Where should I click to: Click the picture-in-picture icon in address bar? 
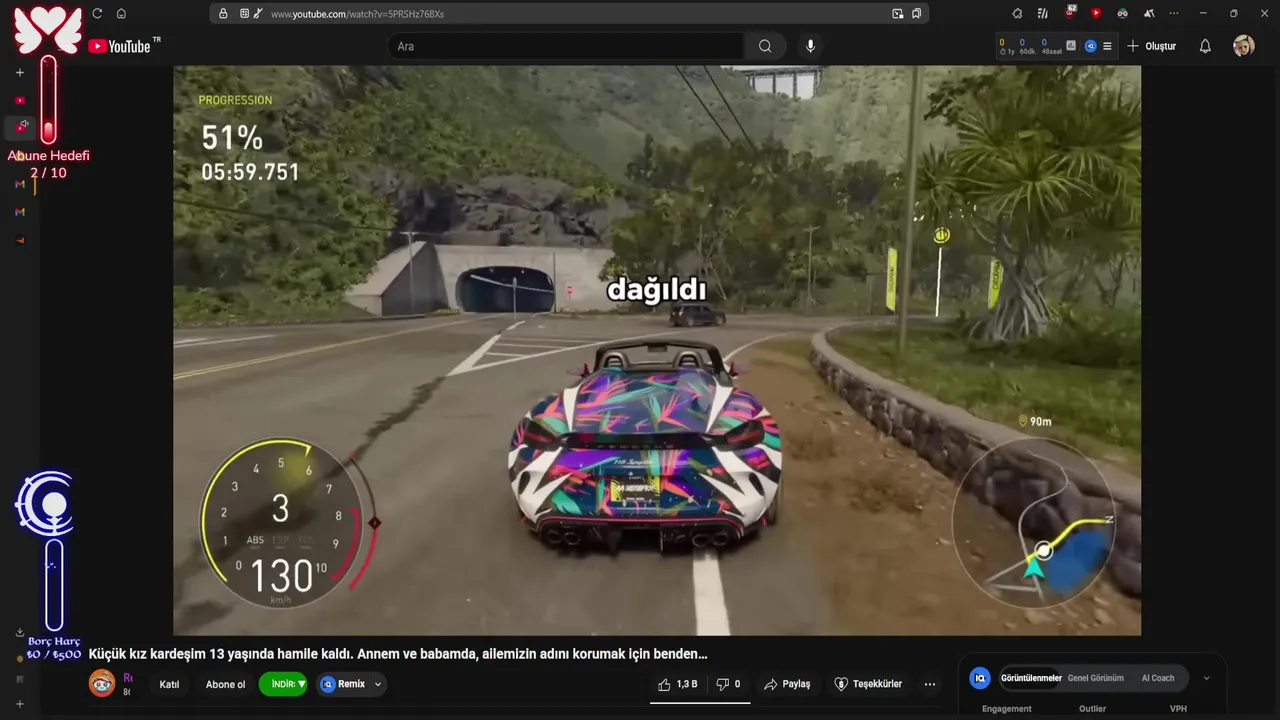(898, 14)
